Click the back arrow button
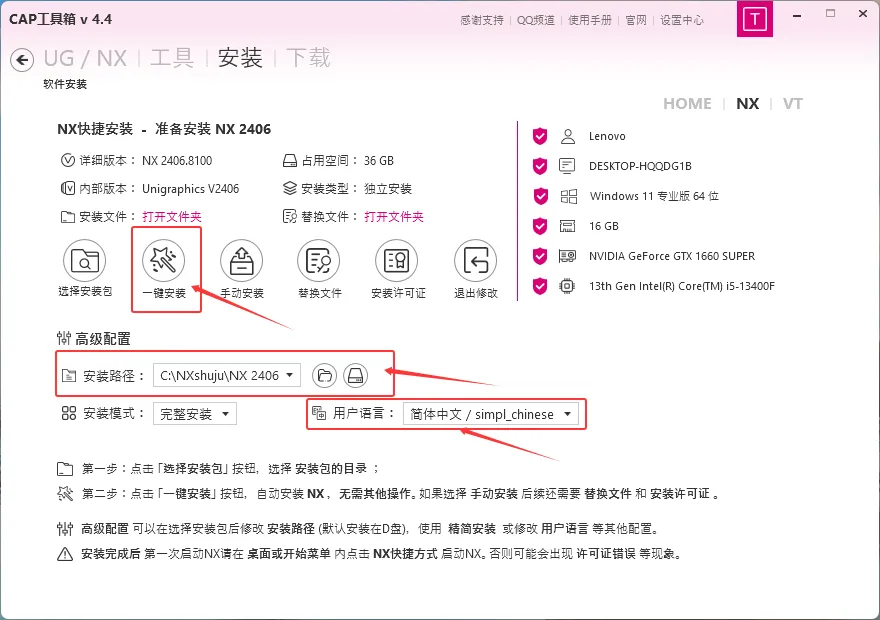This screenshot has height=620, width=880. [x=22, y=59]
